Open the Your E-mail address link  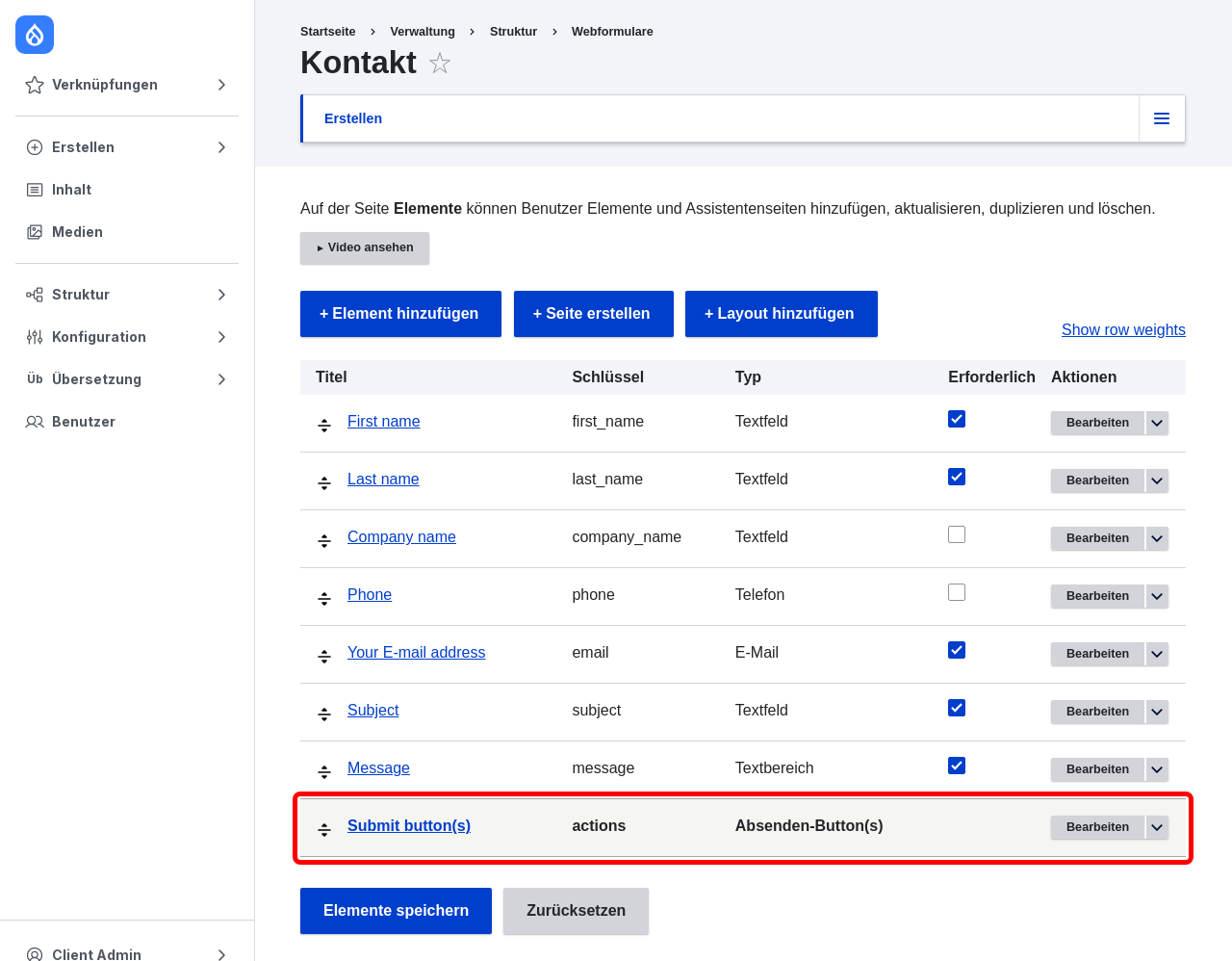pos(416,653)
